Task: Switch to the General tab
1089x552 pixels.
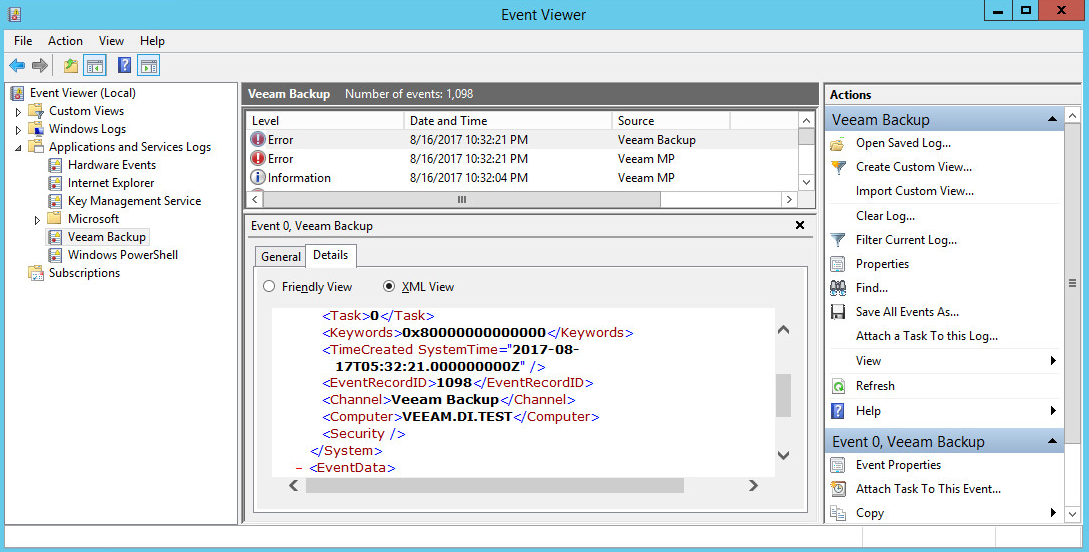Action: tap(280, 257)
